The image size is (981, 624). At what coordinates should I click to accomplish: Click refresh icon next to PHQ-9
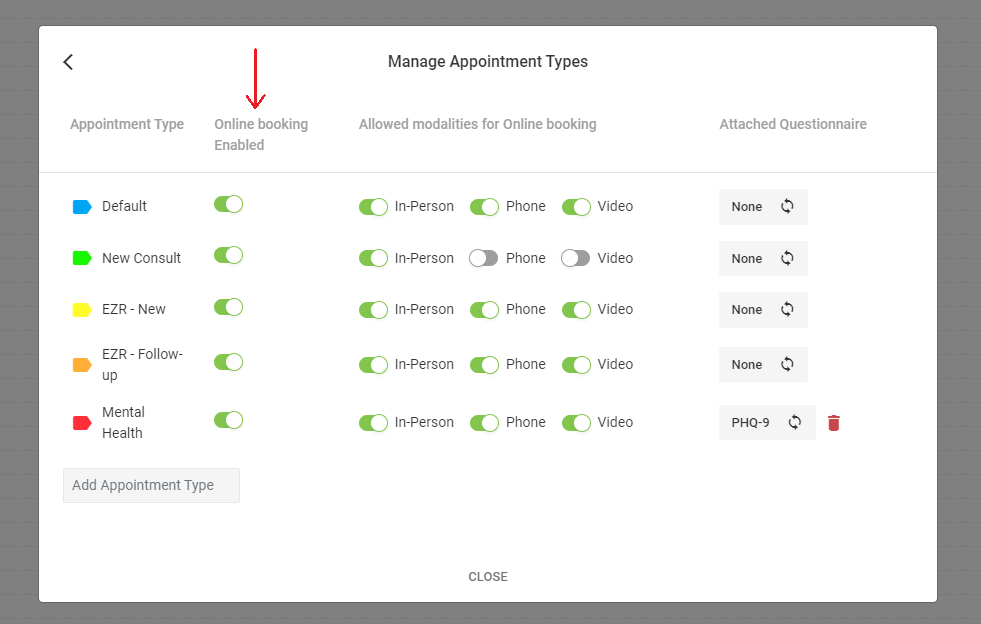pos(795,422)
